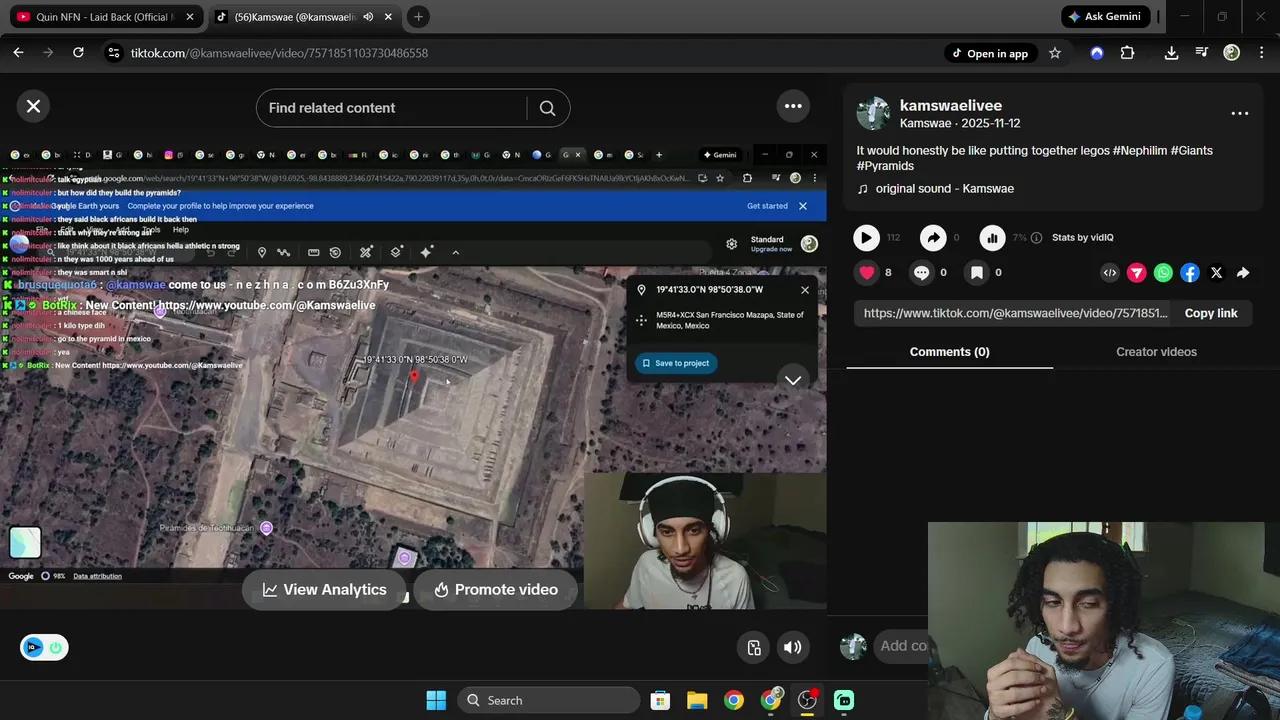Bookmark this page with the star icon
This screenshot has height=720, width=1280.
tap(1054, 53)
